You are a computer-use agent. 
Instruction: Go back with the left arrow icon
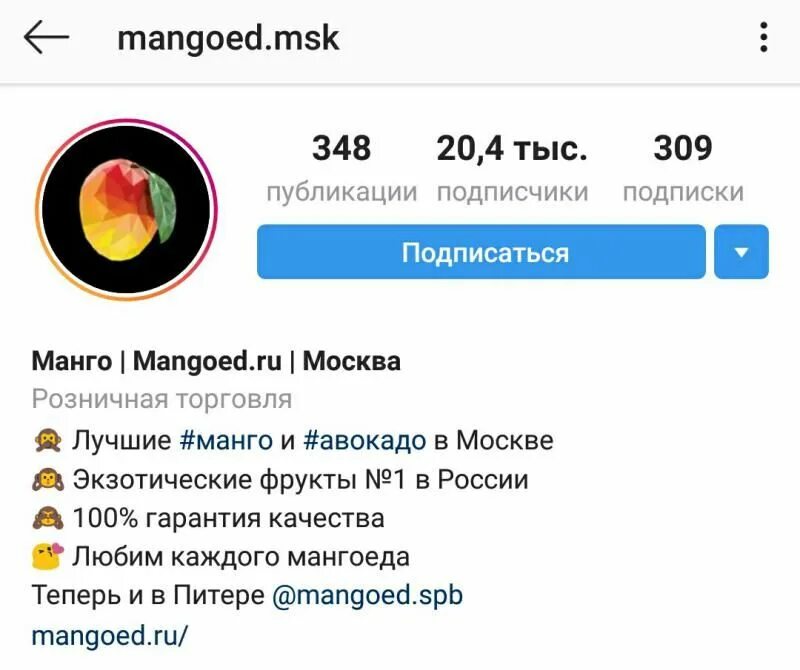(x=46, y=37)
